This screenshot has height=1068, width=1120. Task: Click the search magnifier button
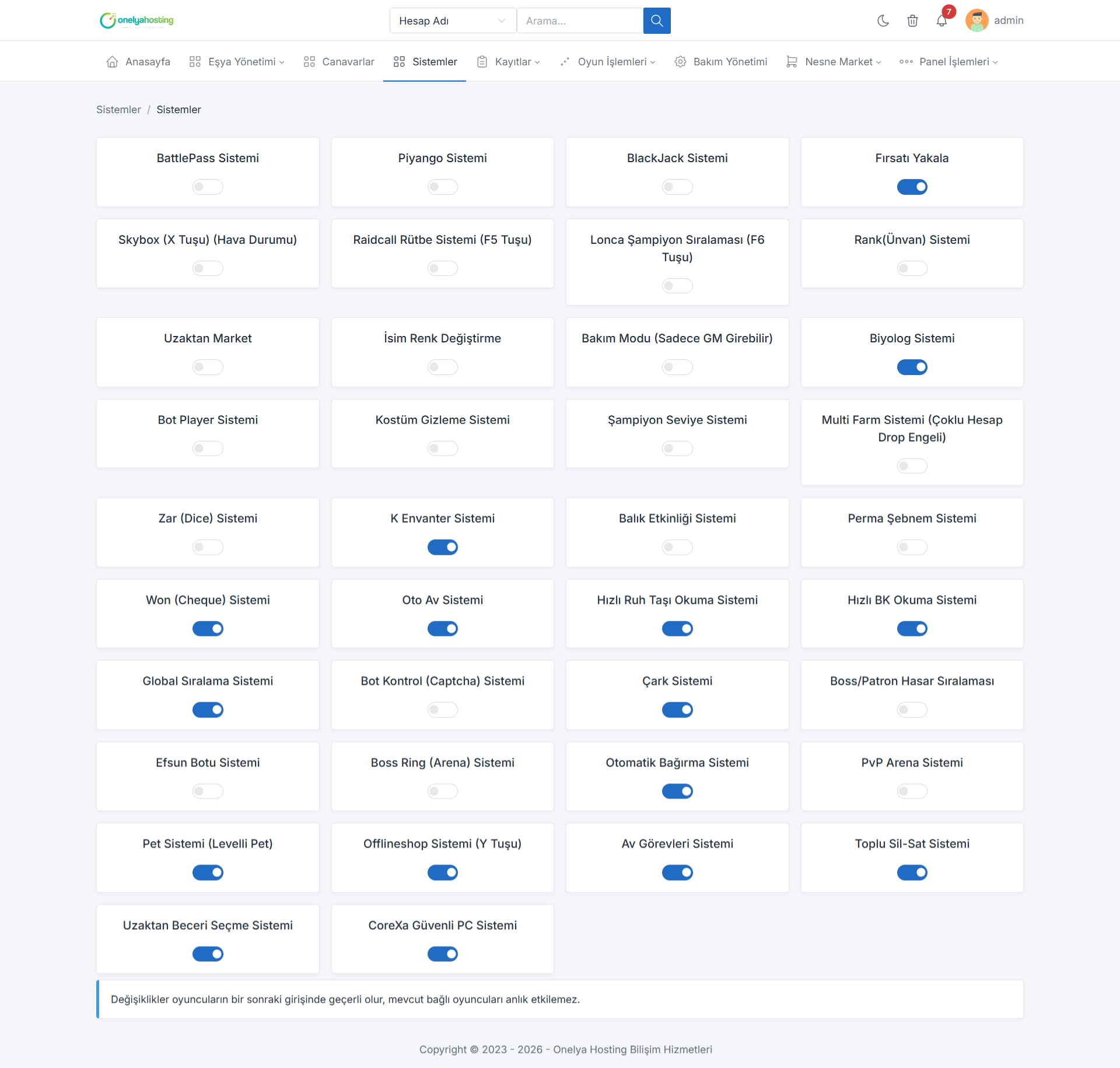click(x=657, y=20)
